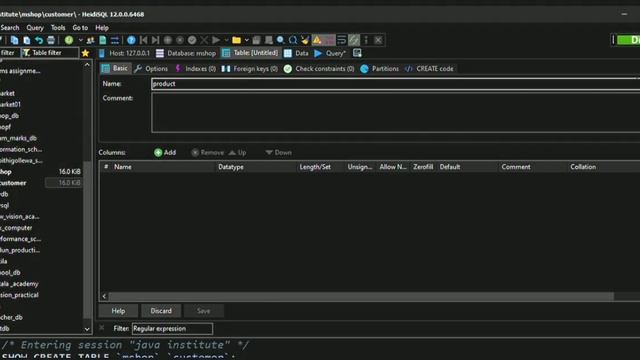Open the Load SQL file dropdown arrow
The image size is (640, 360).
coord(247,40)
